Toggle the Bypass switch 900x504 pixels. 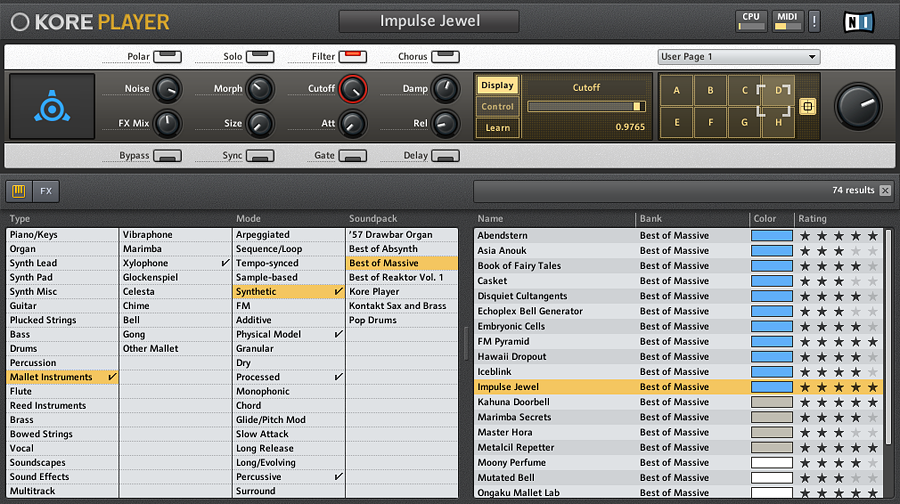coord(167,156)
